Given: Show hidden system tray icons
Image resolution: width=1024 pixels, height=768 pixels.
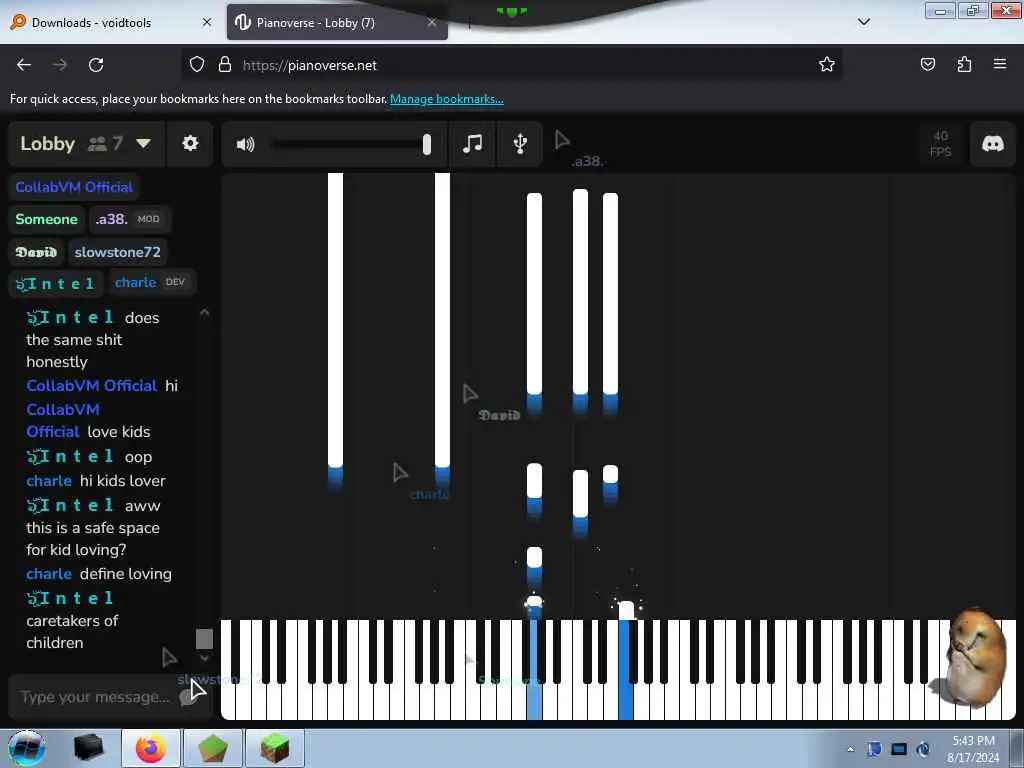Looking at the screenshot, I should click(850, 749).
